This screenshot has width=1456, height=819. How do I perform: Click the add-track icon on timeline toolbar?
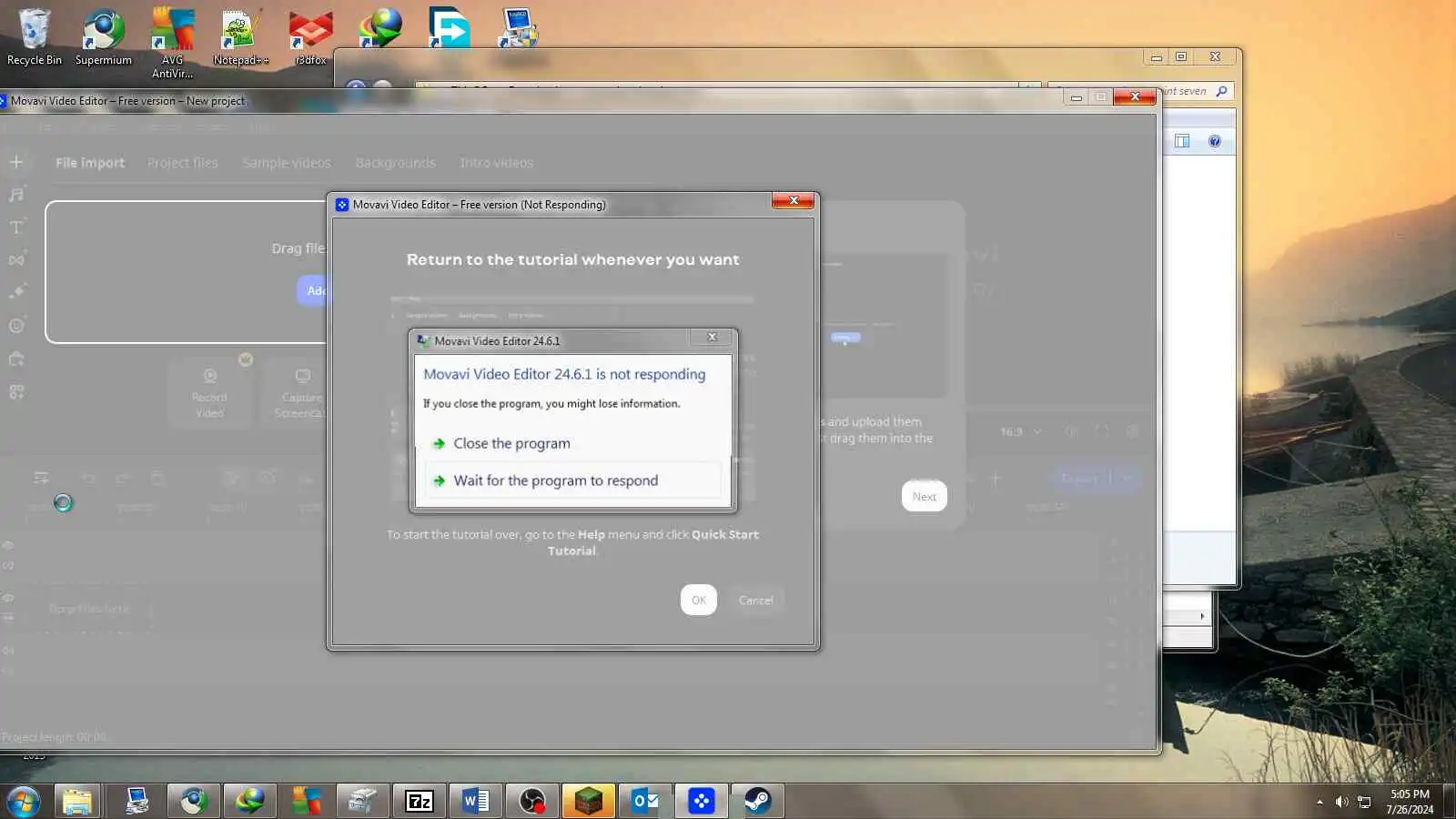(x=41, y=478)
